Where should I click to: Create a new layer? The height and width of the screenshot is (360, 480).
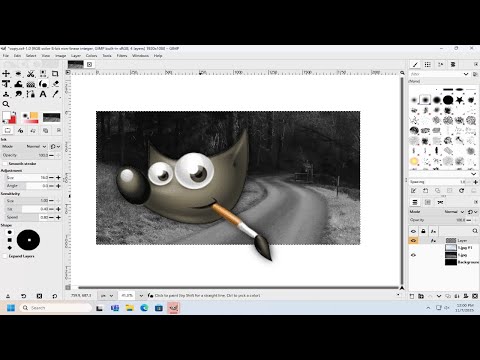[x=412, y=296]
